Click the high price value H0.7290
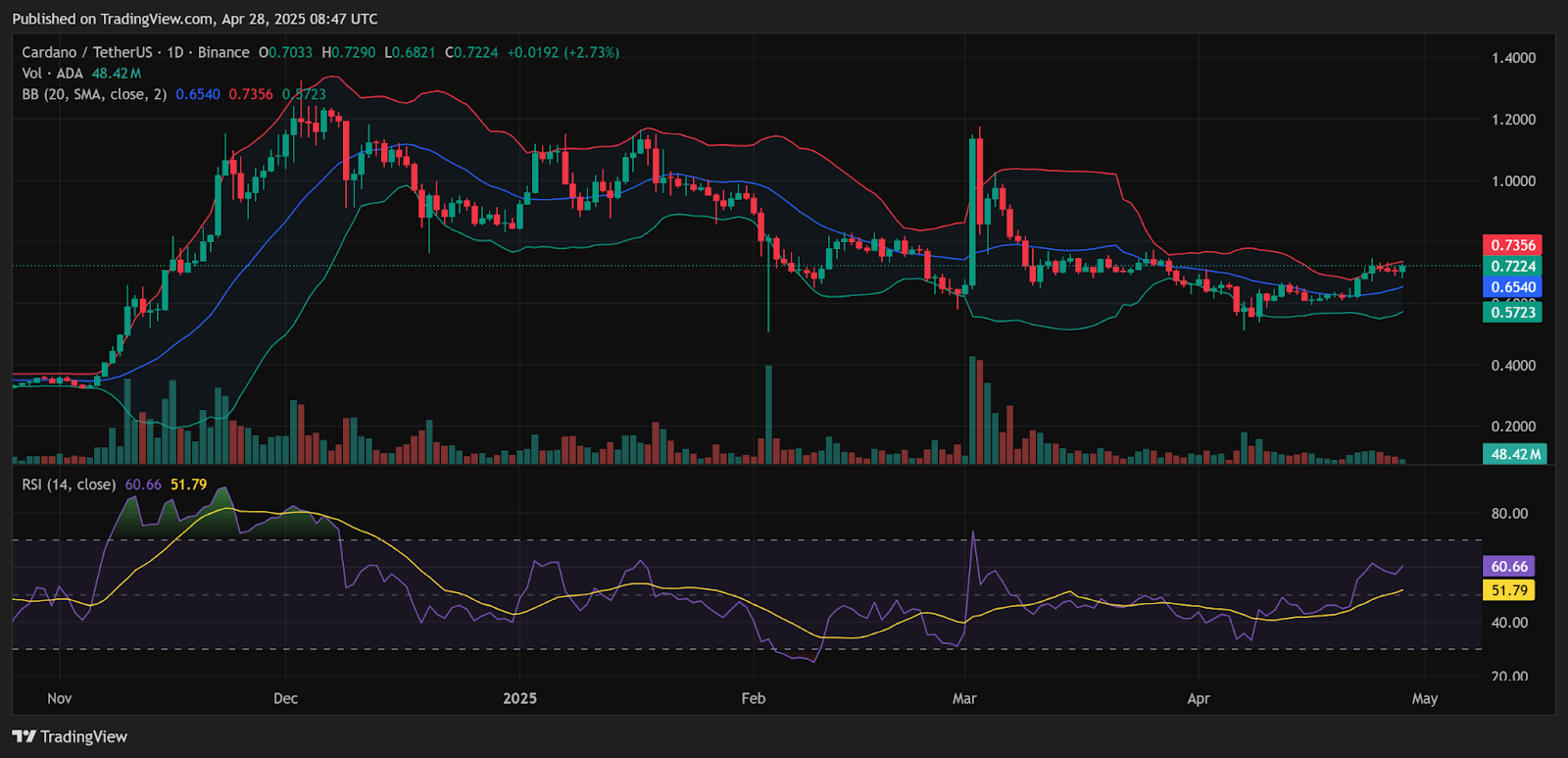The width and height of the screenshot is (1568, 758). pyautogui.click(x=349, y=52)
